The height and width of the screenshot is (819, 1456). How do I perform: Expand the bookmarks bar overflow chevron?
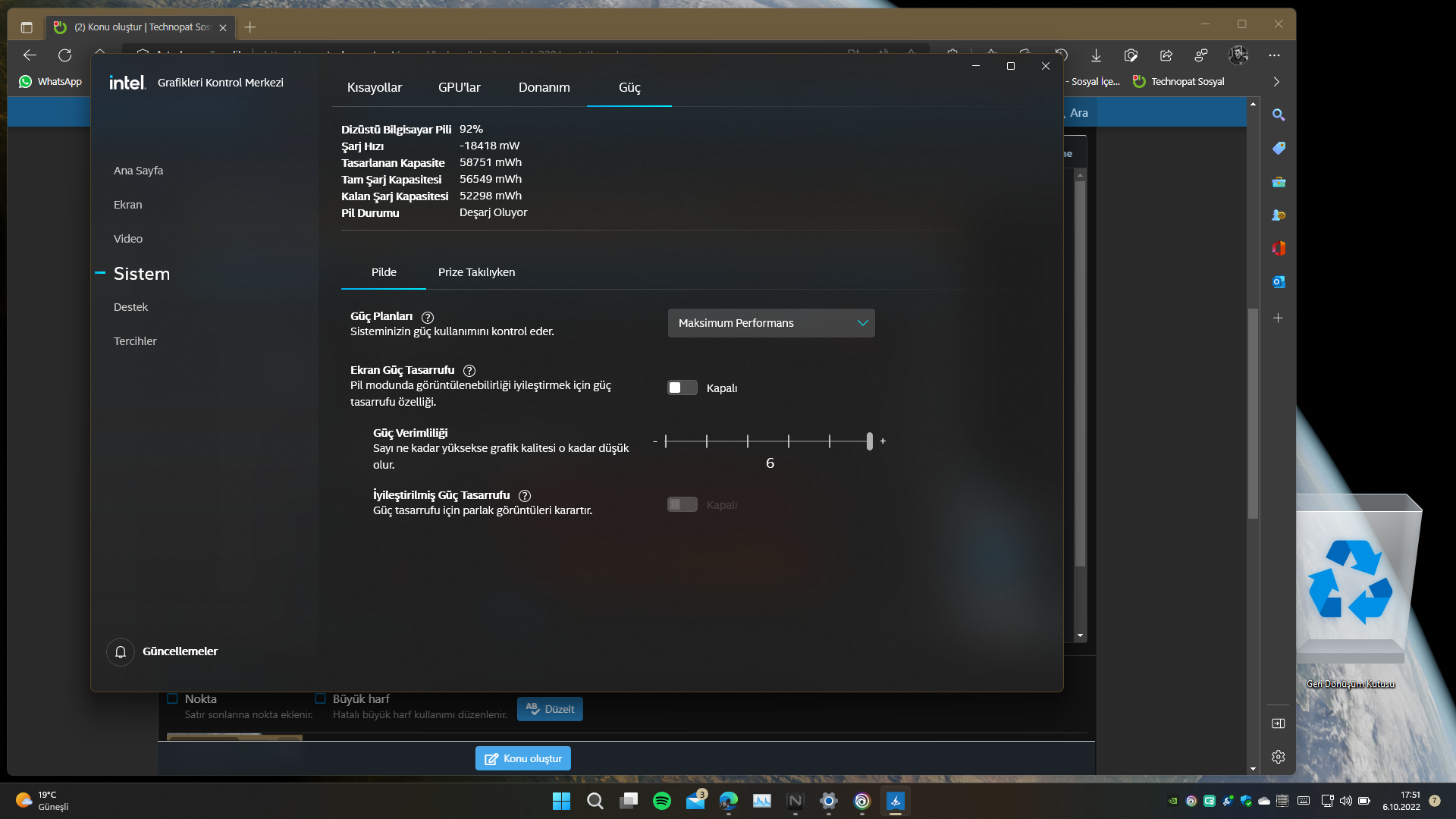1276,82
